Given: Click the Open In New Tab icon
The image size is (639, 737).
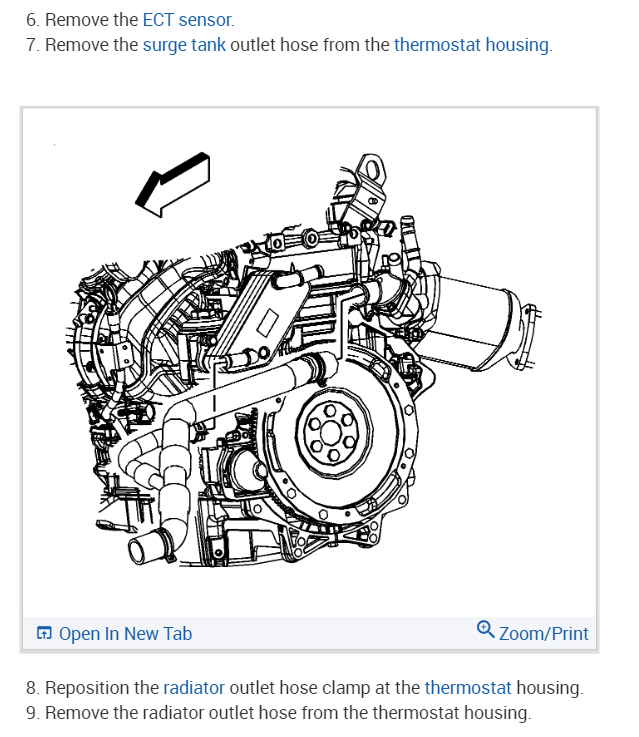Looking at the screenshot, I should (x=44, y=633).
